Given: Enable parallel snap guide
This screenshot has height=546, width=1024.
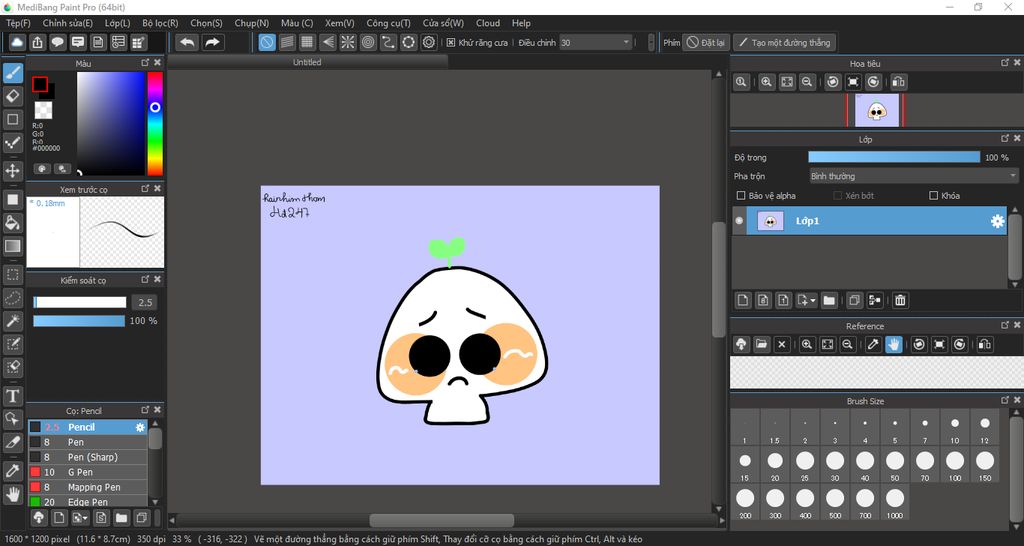Looking at the screenshot, I should [287, 42].
